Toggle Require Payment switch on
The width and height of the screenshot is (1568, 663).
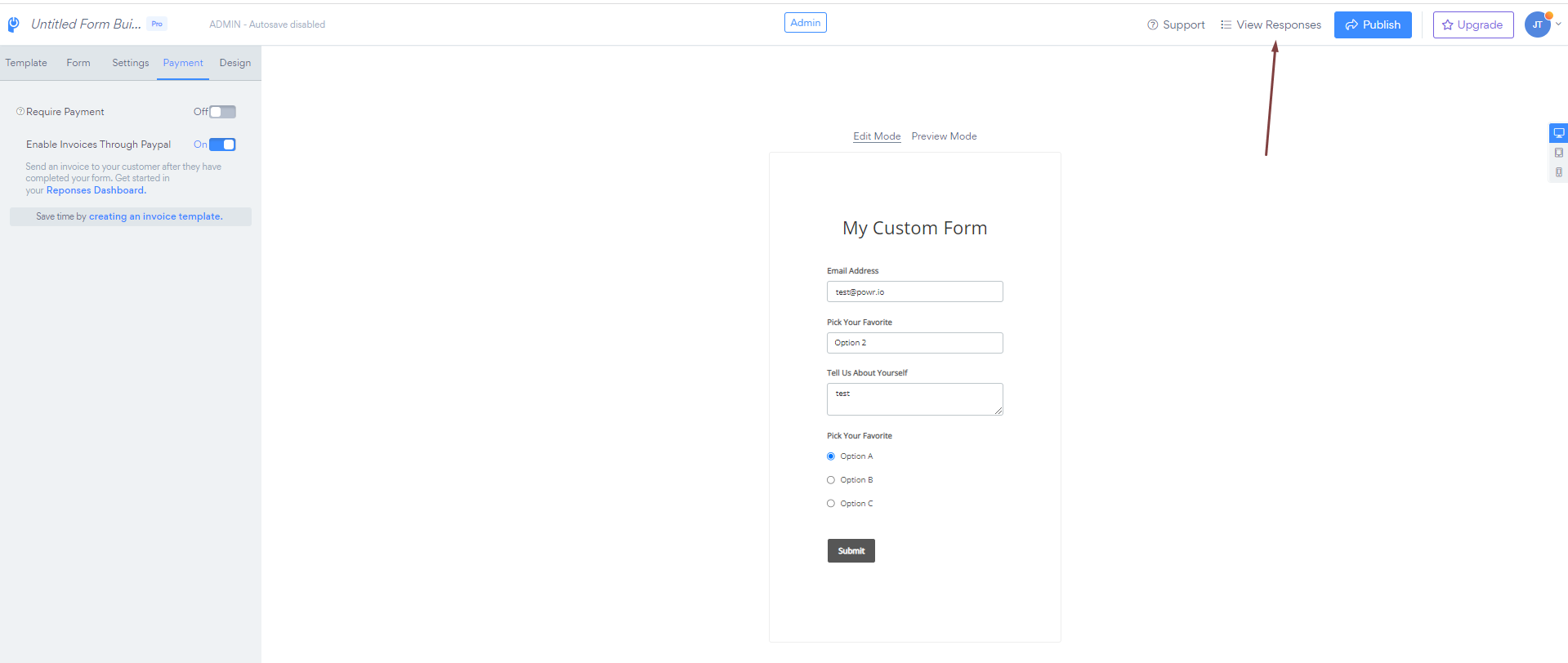[x=222, y=112]
